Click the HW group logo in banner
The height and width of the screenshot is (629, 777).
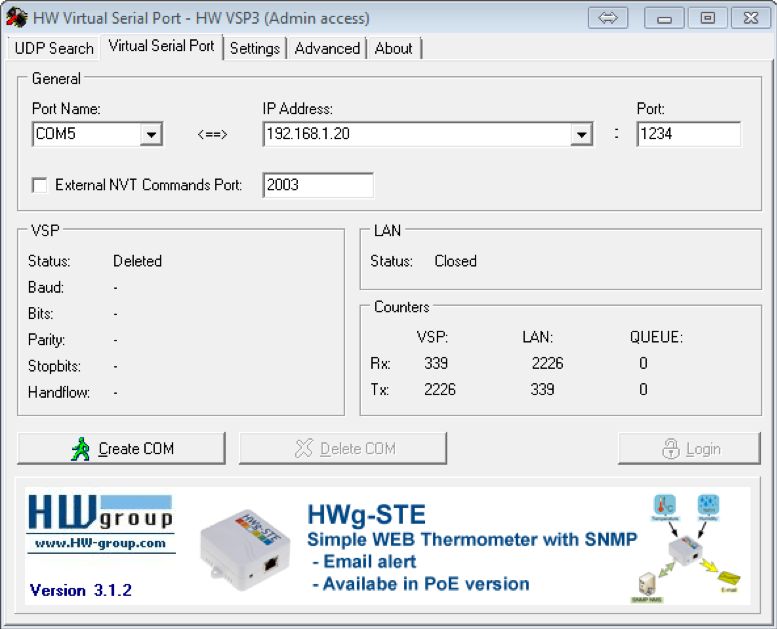[101, 514]
